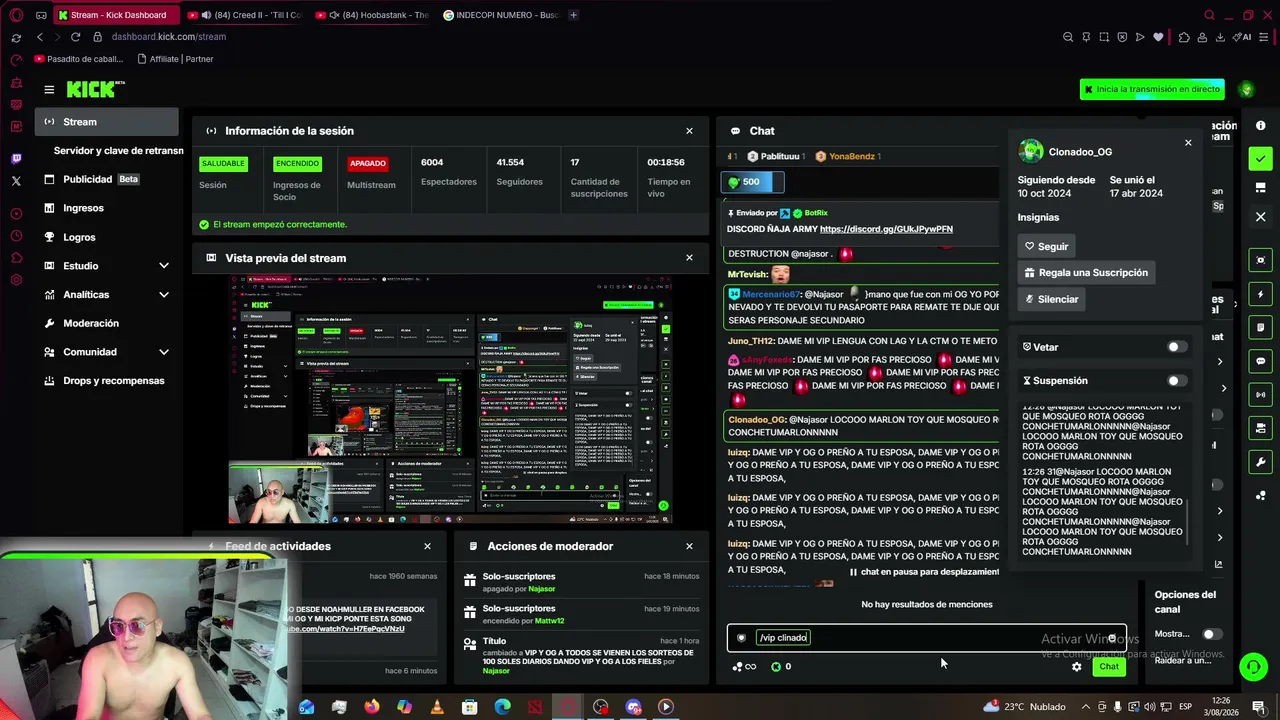Screen dimensions: 1280x720
Task: Close the Información de la sesión panel
Action: tap(689, 131)
